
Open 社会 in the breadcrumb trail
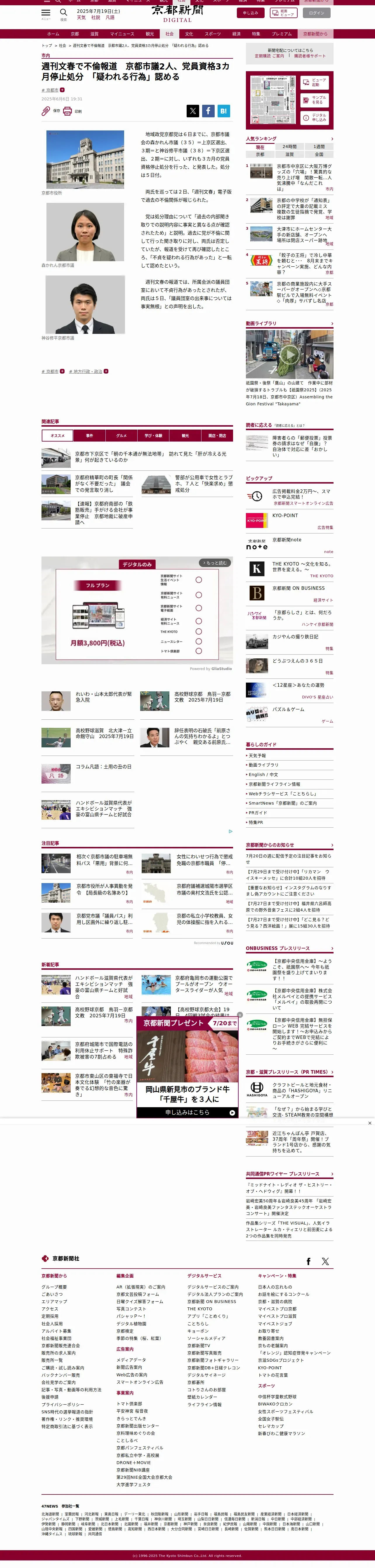[x=63, y=46]
